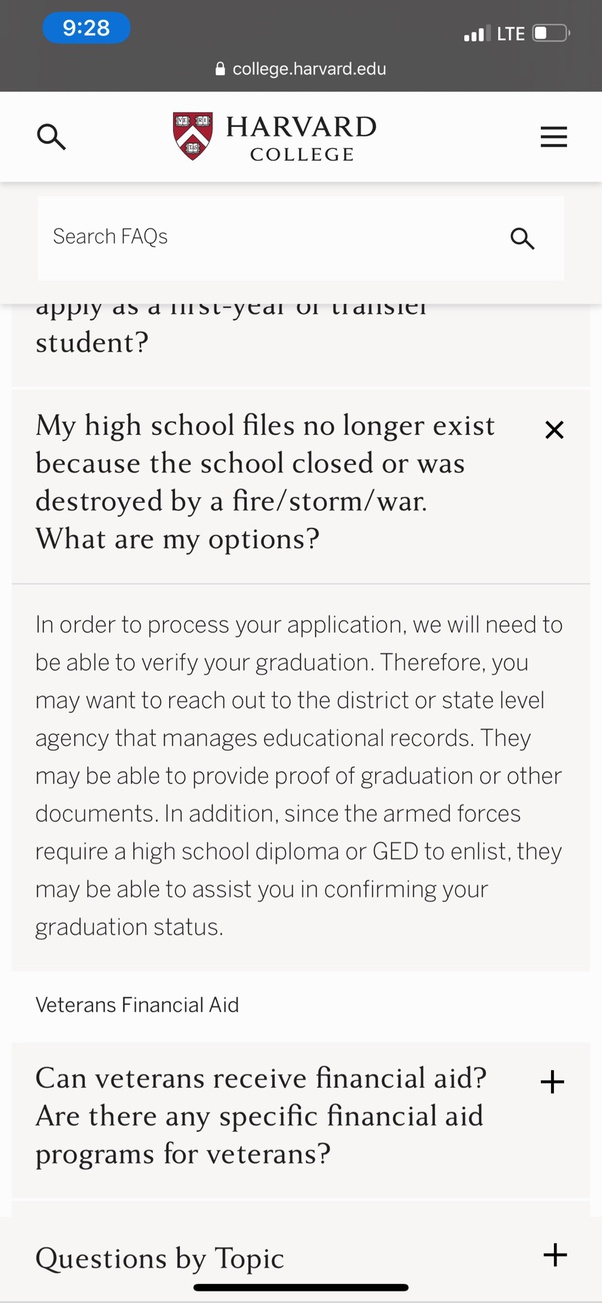Open the hamburger navigation menu

pos(553,137)
